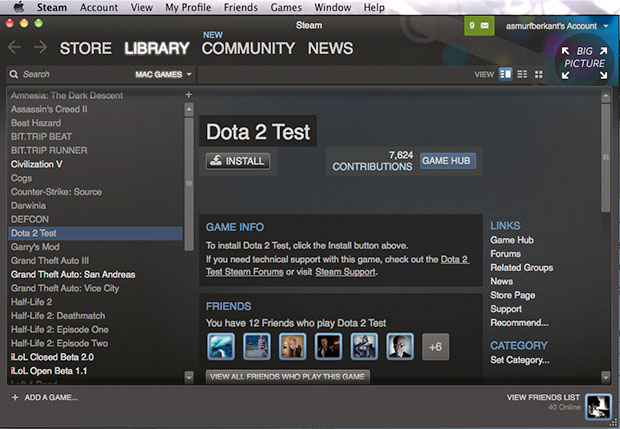Open the Forums link under Links
This screenshot has height=429, width=620.
tap(505, 253)
